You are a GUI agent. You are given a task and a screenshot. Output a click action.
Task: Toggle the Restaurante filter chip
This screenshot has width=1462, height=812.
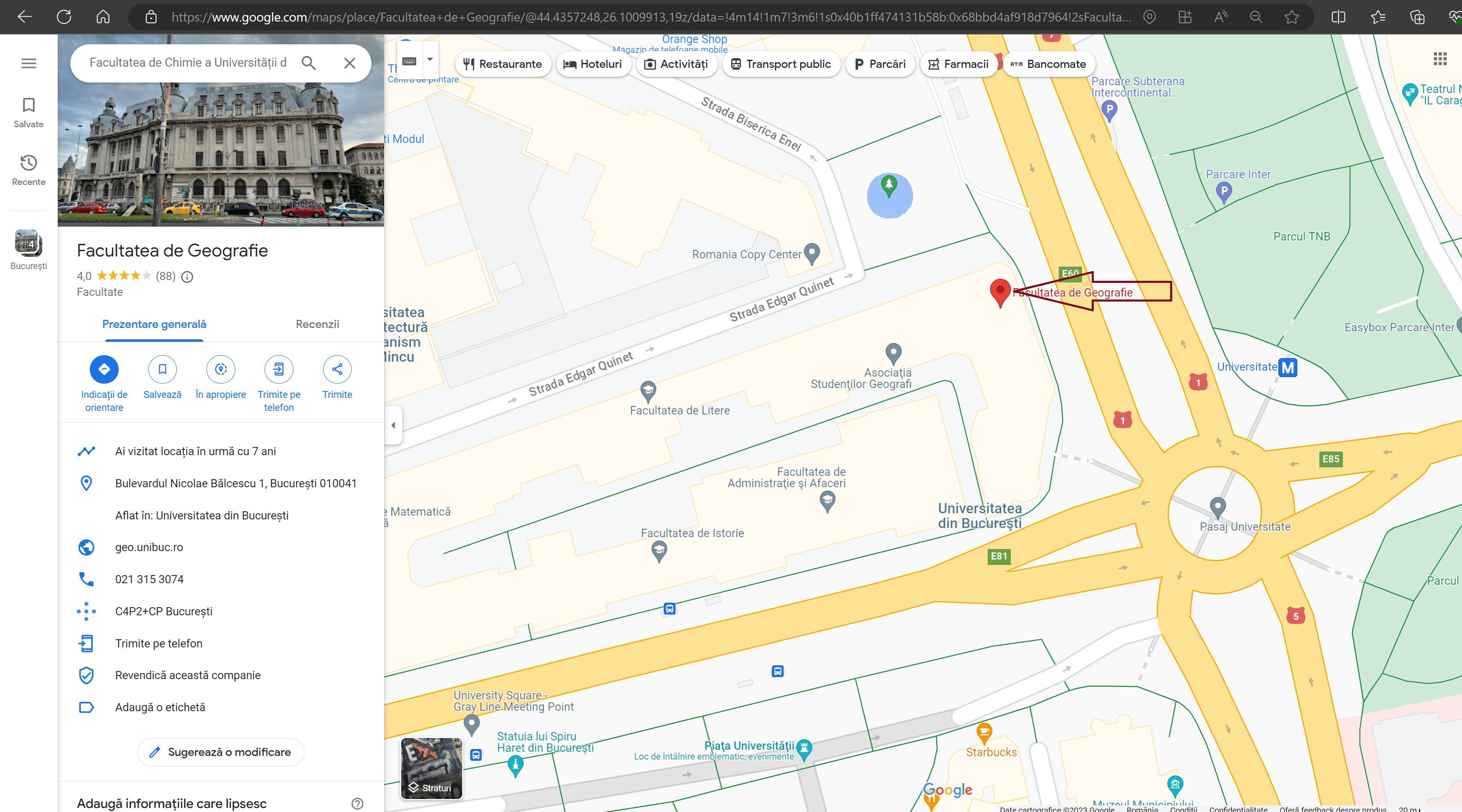pyautogui.click(x=502, y=64)
